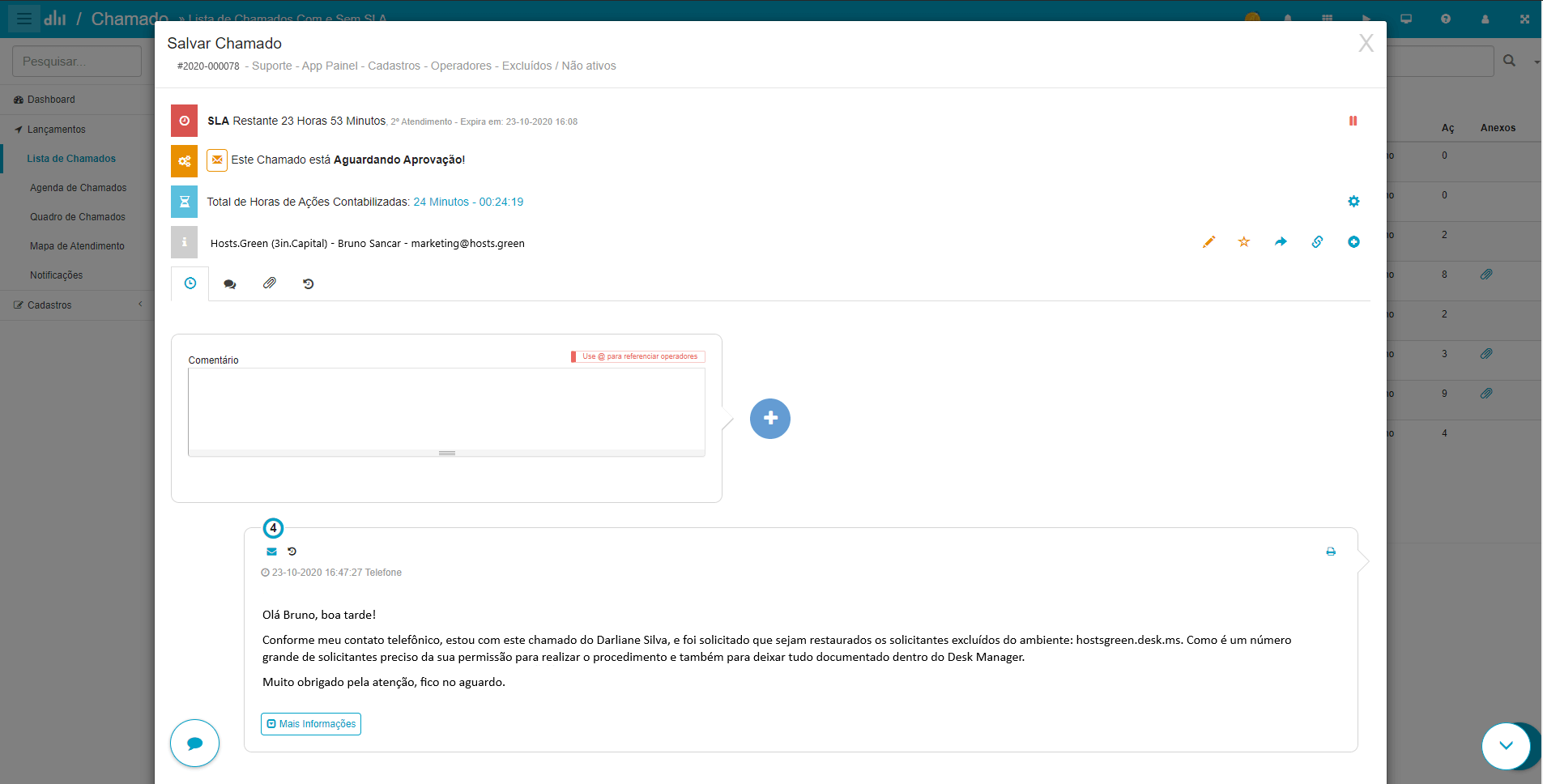1543x784 pixels.
Task: Click the blue forward arrow icon
Action: click(1281, 242)
